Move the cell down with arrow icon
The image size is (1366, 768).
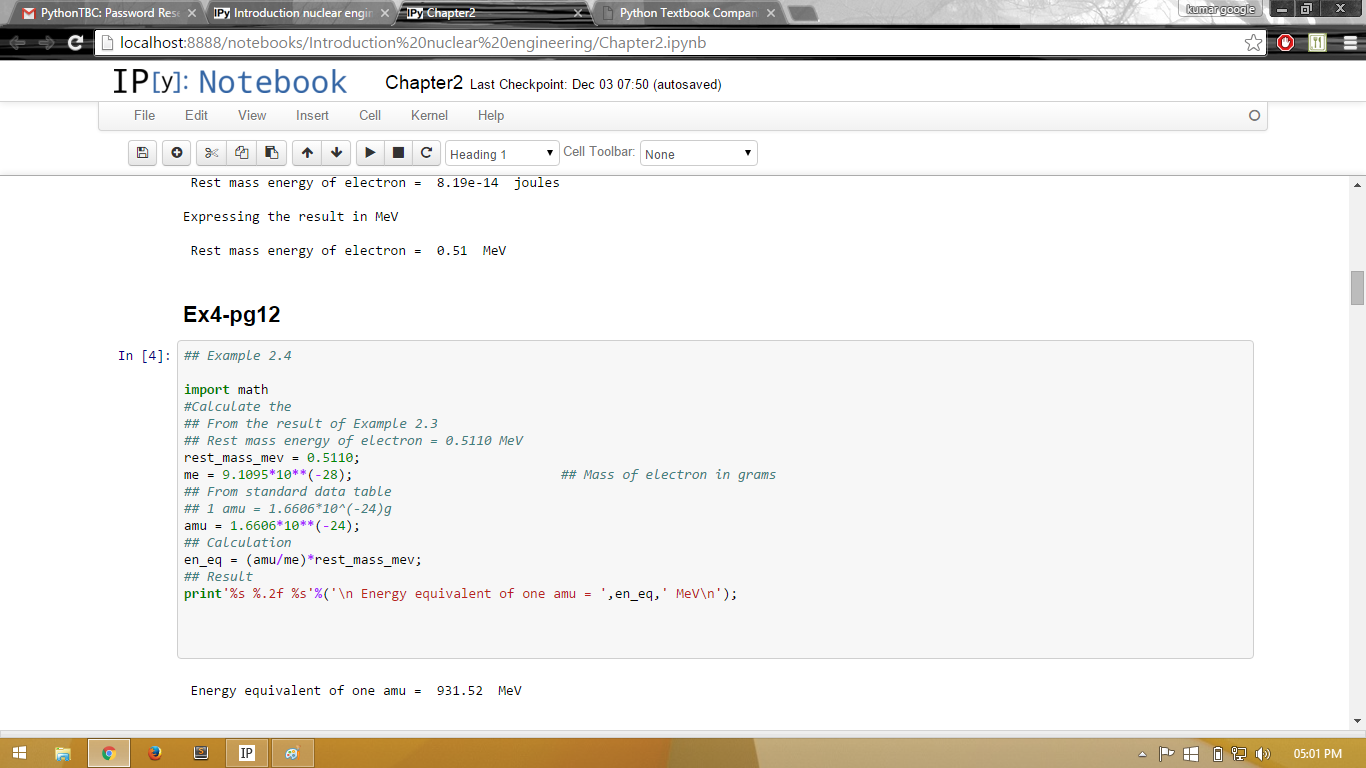(x=337, y=153)
